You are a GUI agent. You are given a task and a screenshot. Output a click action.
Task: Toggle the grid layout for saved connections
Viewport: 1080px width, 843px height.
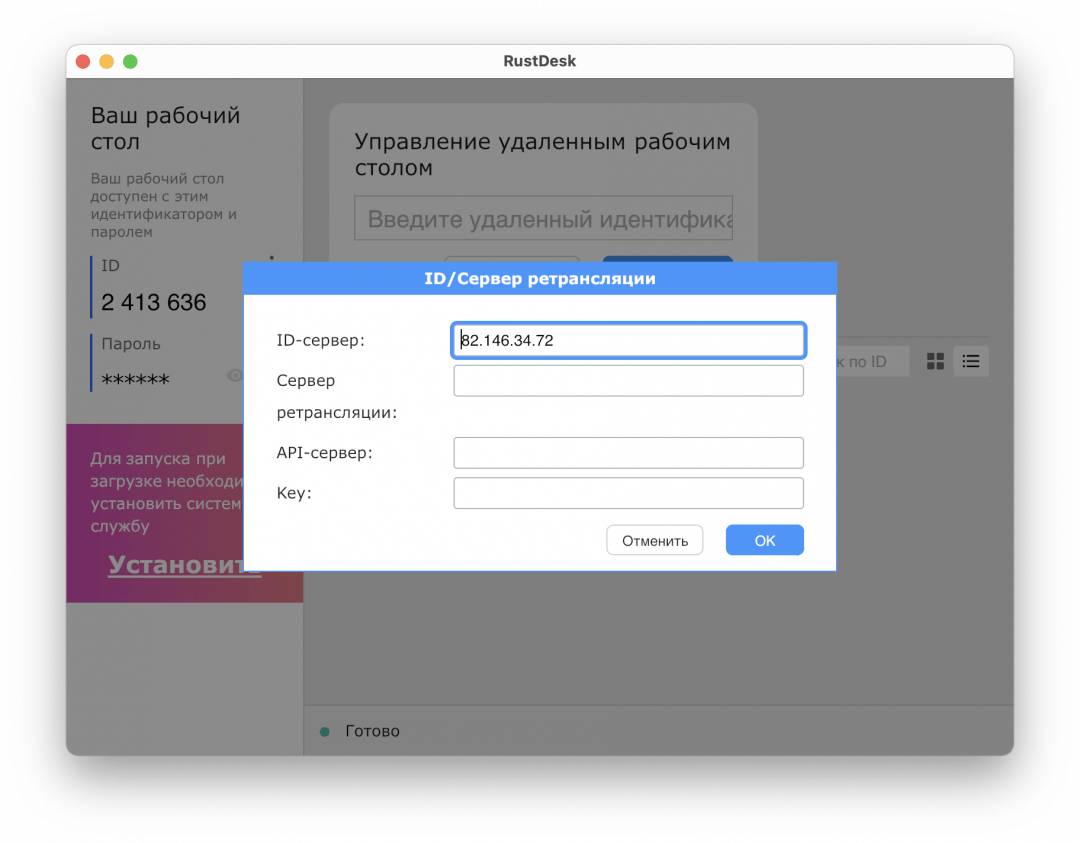tap(935, 361)
